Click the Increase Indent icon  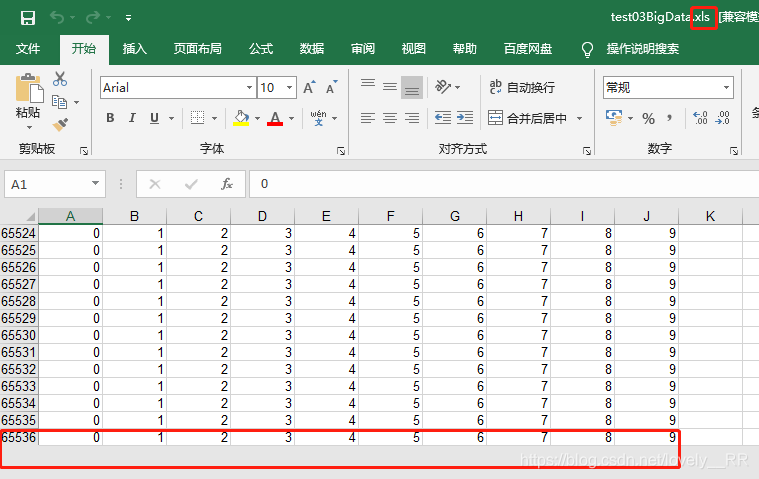[x=465, y=118]
